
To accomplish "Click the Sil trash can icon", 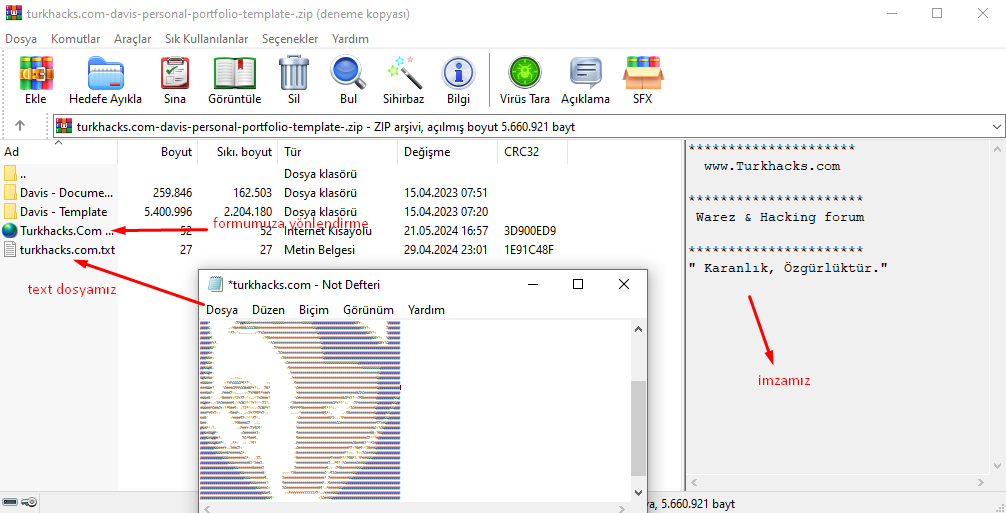I will [x=294, y=72].
